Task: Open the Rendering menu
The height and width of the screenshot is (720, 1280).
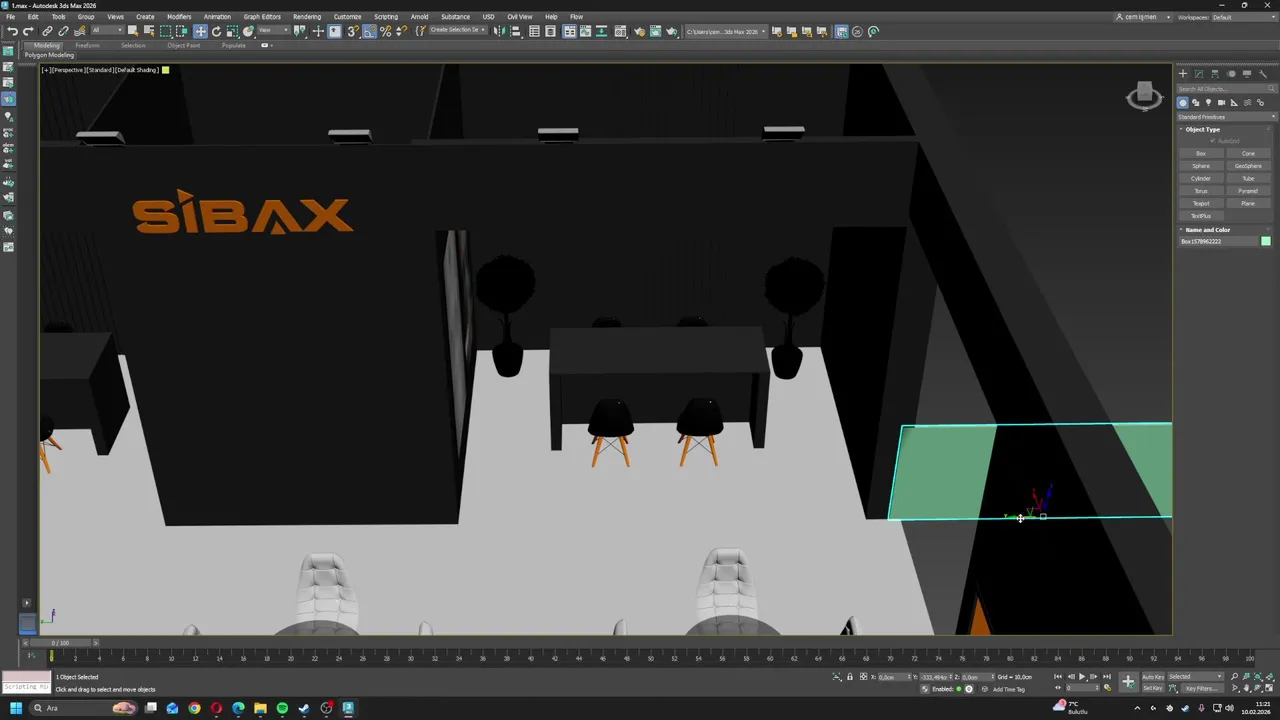Action: click(307, 17)
